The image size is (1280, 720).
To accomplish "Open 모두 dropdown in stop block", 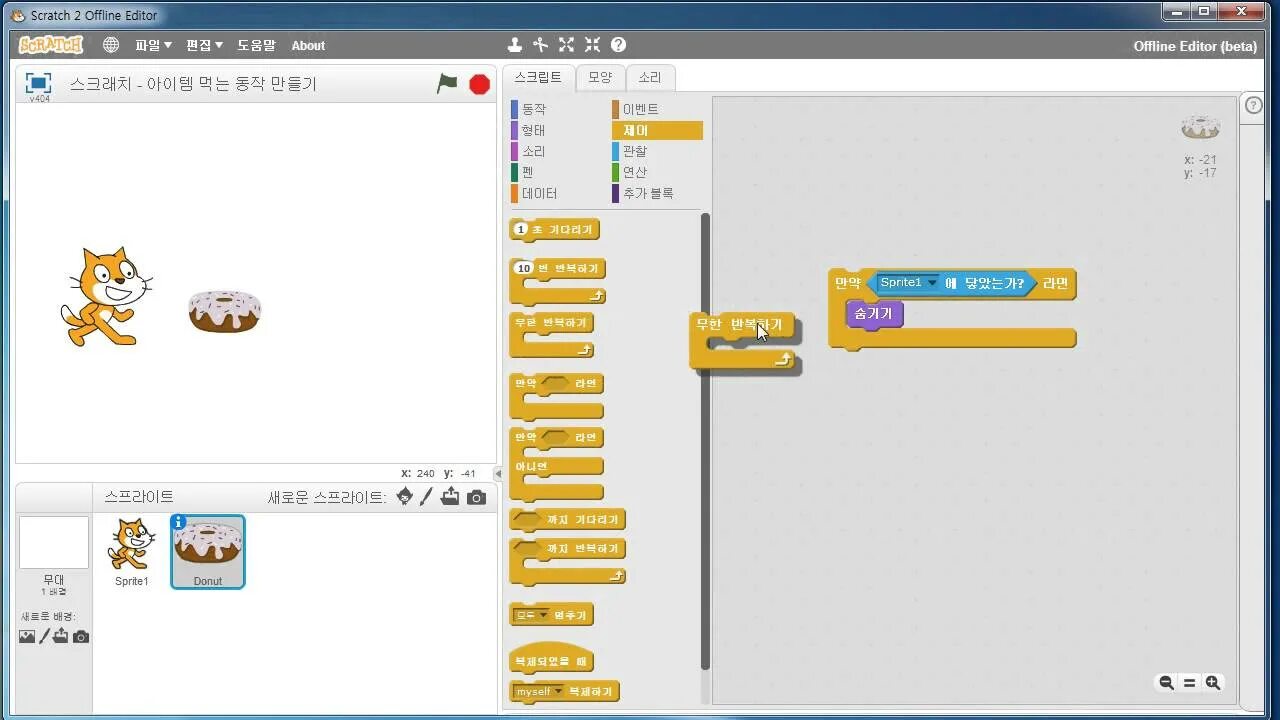I will point(543,615).
